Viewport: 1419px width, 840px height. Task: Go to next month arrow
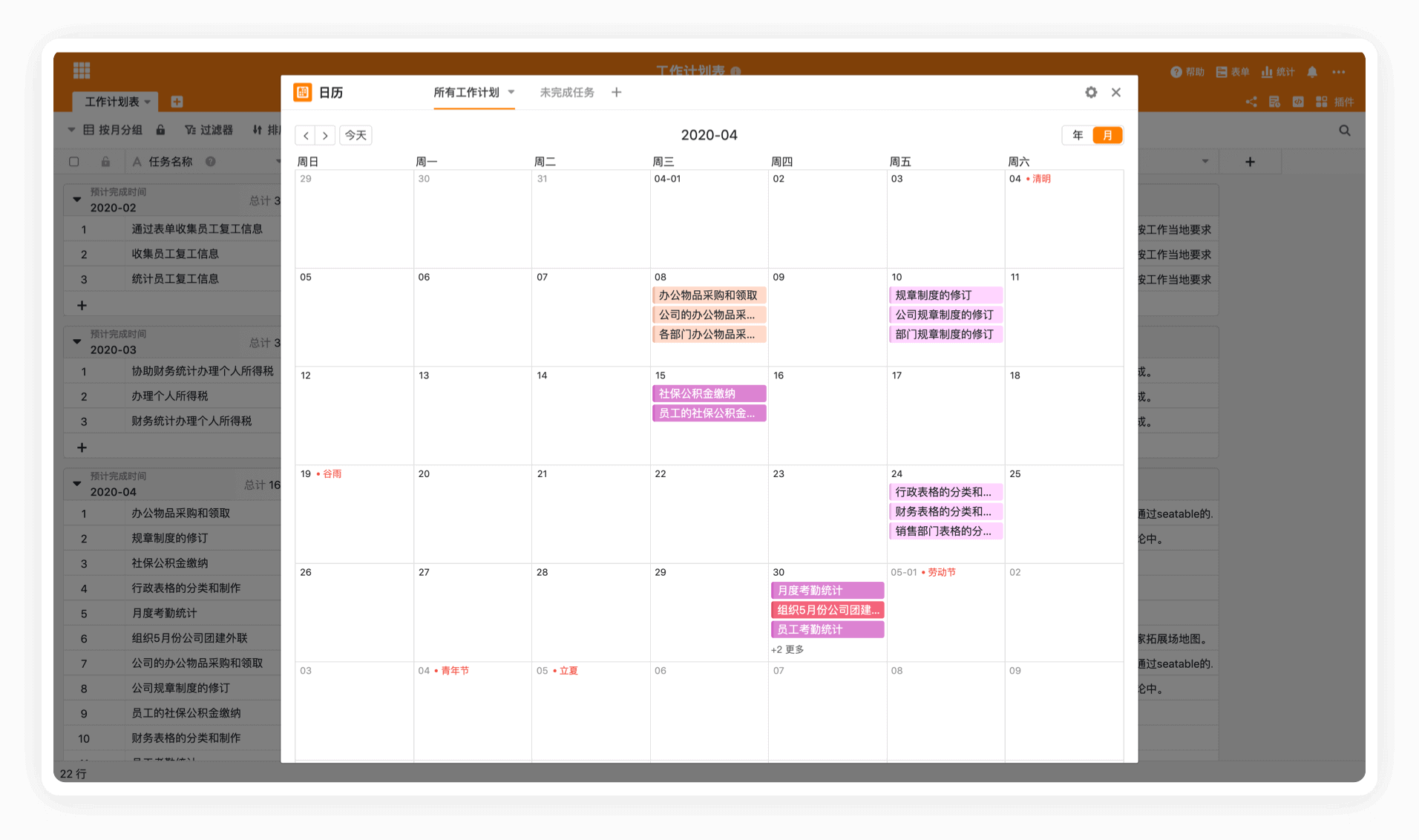pos(325,136)
